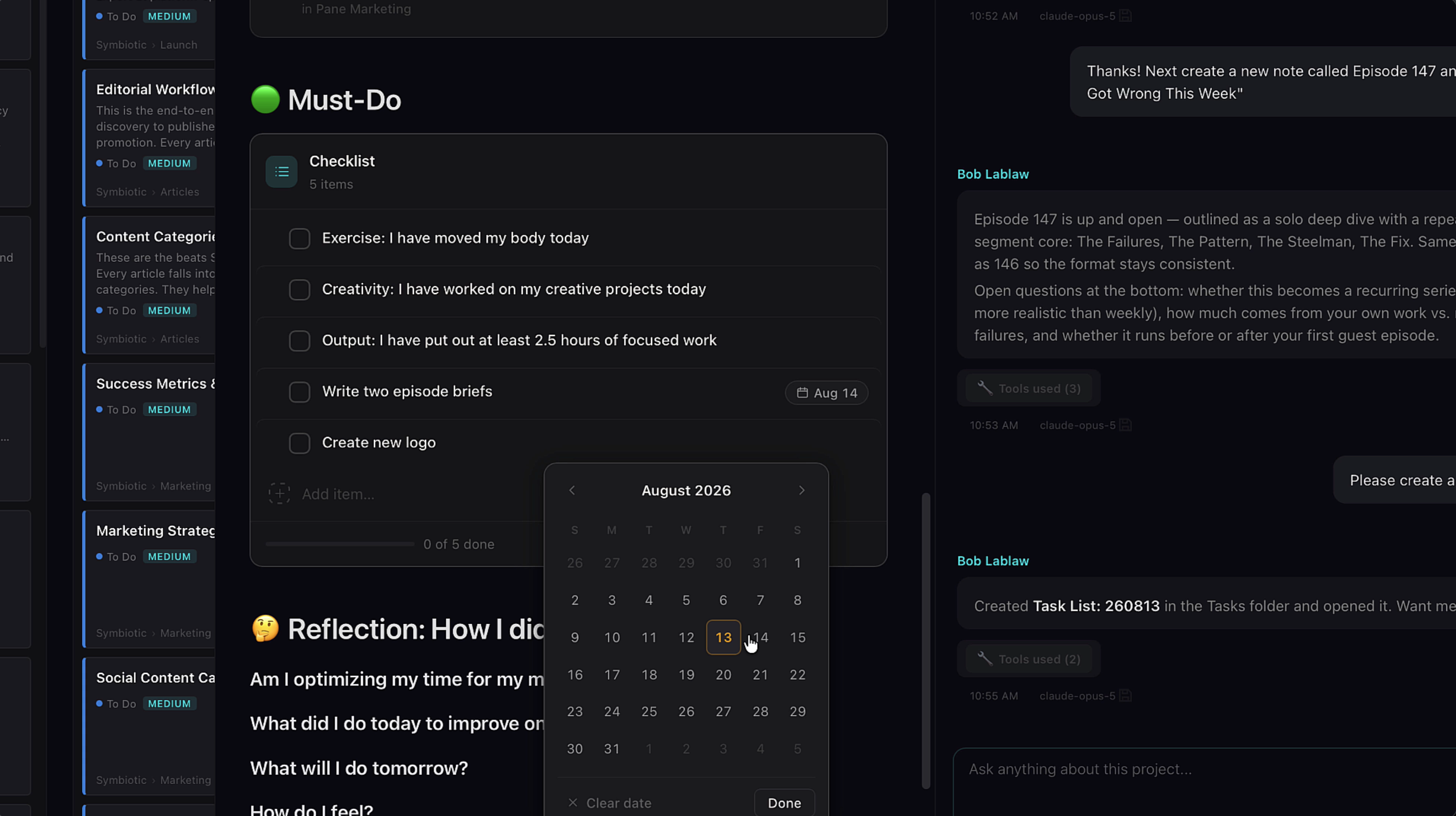1456x816 pixels.
Task: Open the Success Metrics card
Action: pos(149,432)
